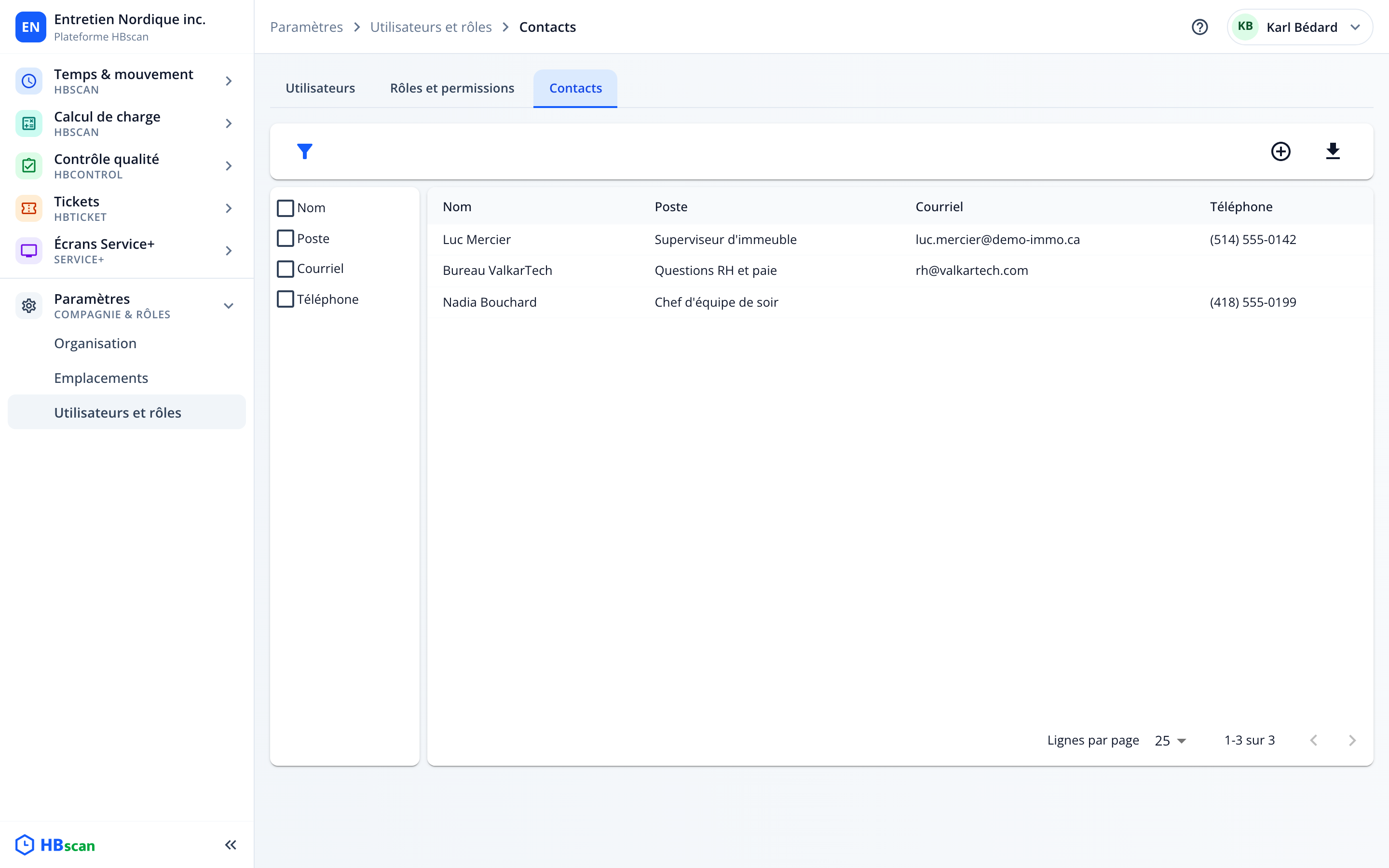The width and height of the screenshot is (1389, 868).
Task: Switch to Rôles et permissions tab
Action: 452,88
